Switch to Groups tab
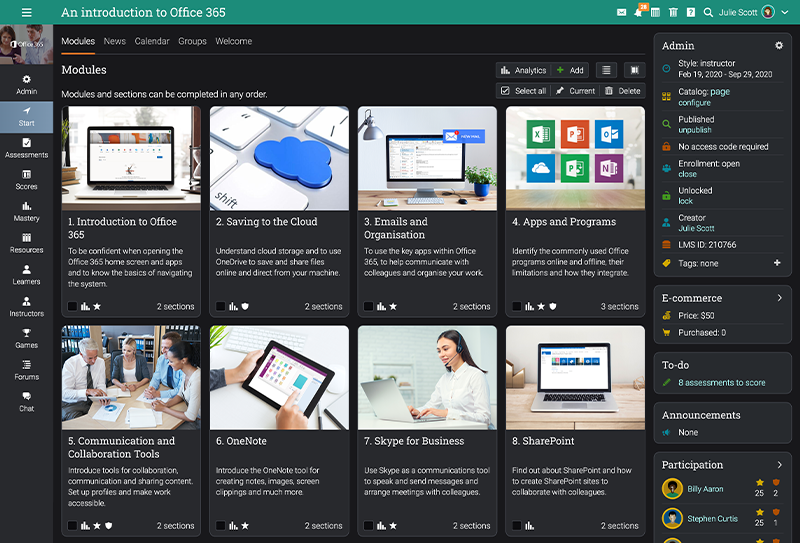 click(x=192, y=41)
